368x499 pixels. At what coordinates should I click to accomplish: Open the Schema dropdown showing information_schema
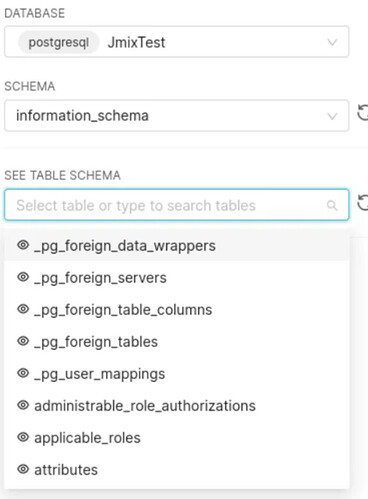(x=177, y=115)
